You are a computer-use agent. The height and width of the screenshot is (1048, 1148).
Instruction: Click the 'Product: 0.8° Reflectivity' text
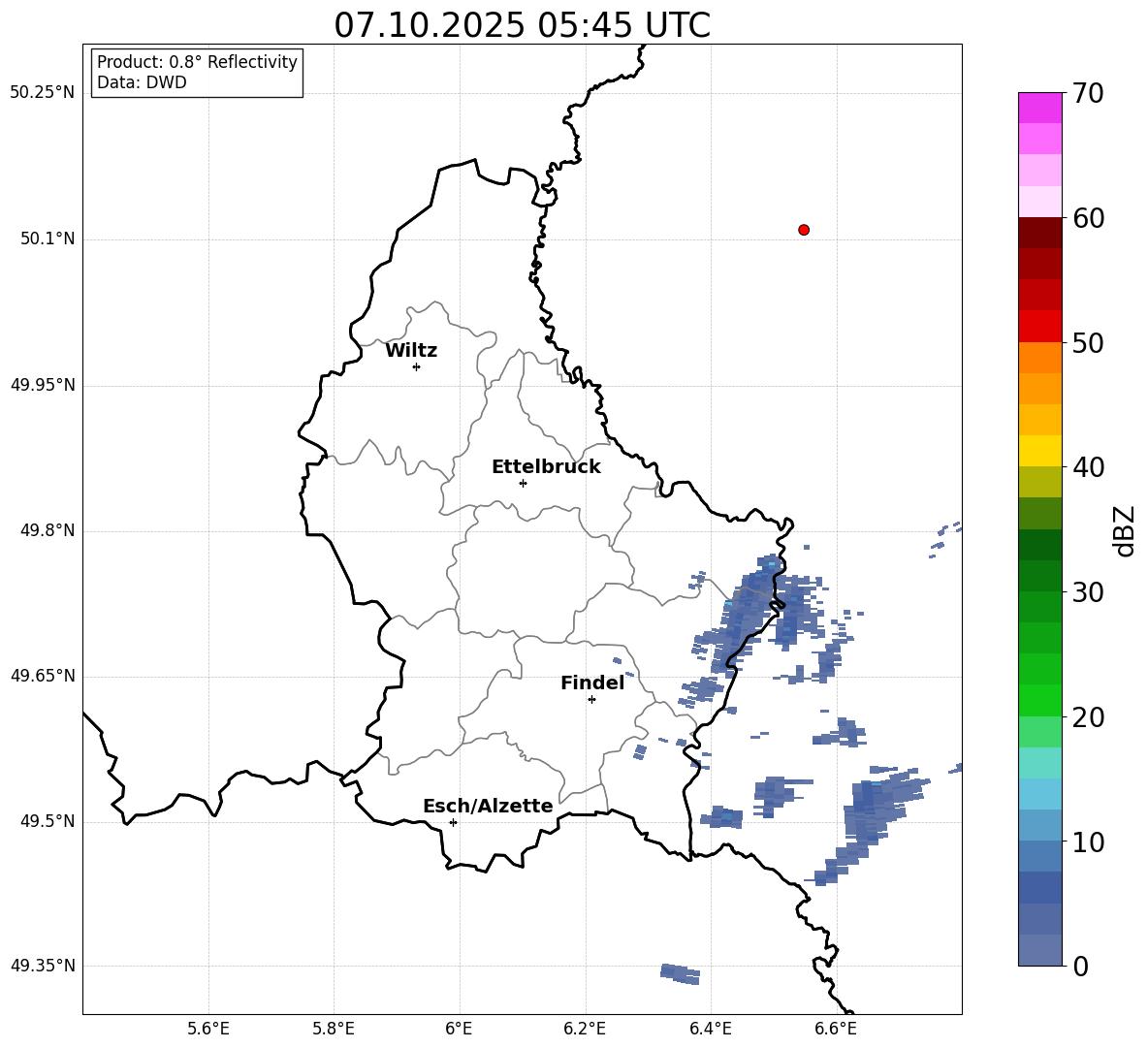tap(197, 62)
